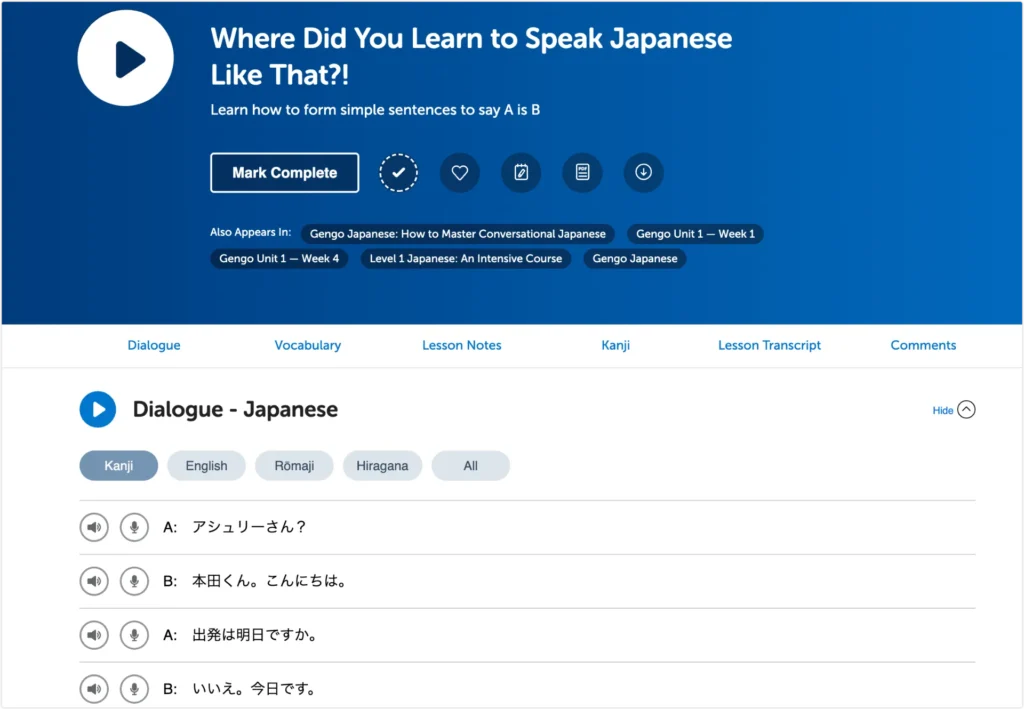Open Level 1 Japanese: An Intensive Course tag
Image resolution: width=1024 pixels, height=709 pixels.
[x=466, y=259]
